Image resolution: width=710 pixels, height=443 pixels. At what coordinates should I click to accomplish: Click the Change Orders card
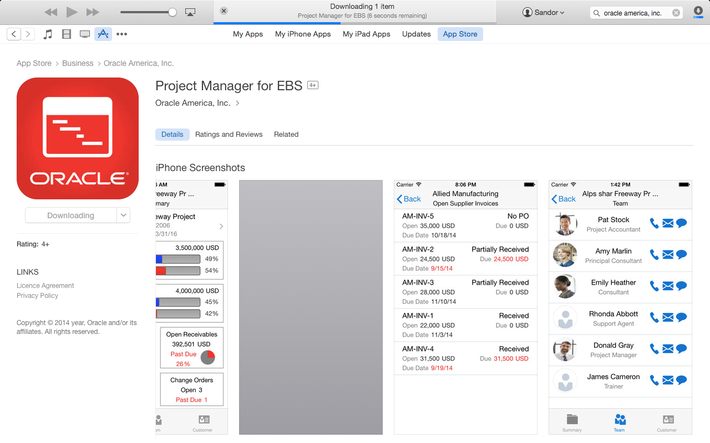(192, 390)
